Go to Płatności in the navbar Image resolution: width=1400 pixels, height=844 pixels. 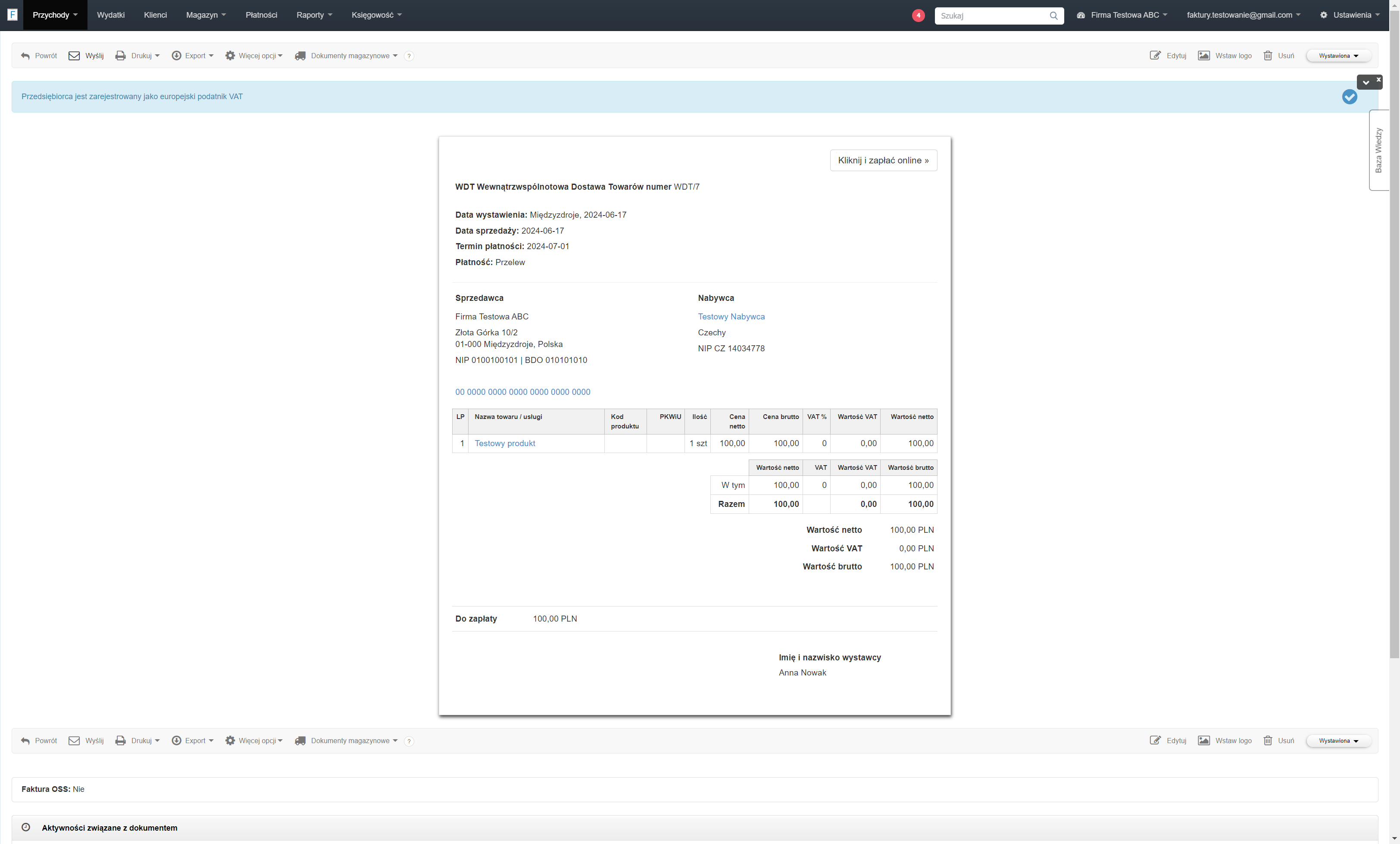point(261,16)
